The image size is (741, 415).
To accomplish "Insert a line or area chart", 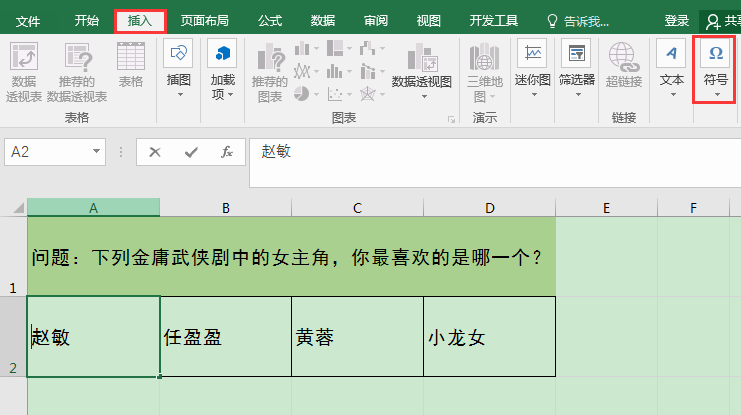I will pyautogui.click(x=306, y=71).
